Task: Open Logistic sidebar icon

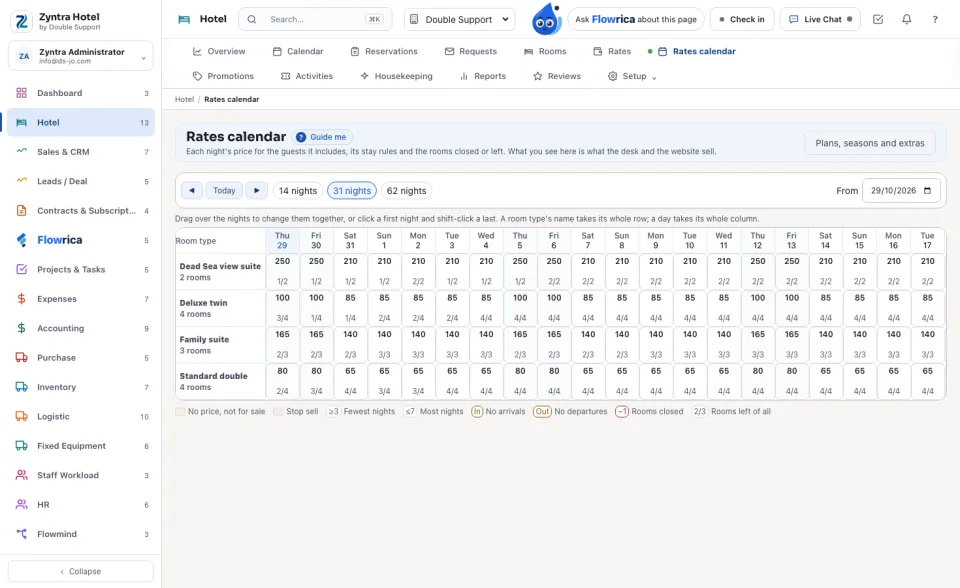Action: pos(21,416)
